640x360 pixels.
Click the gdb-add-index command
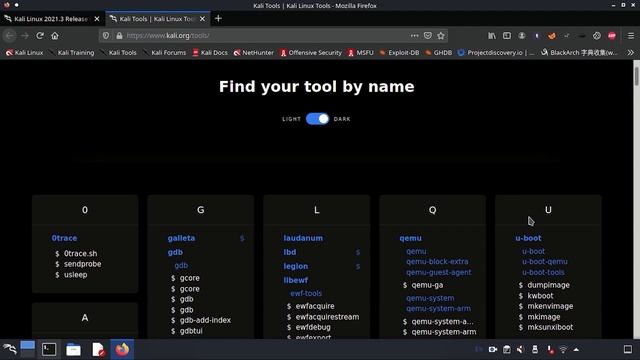pos(205,320)
